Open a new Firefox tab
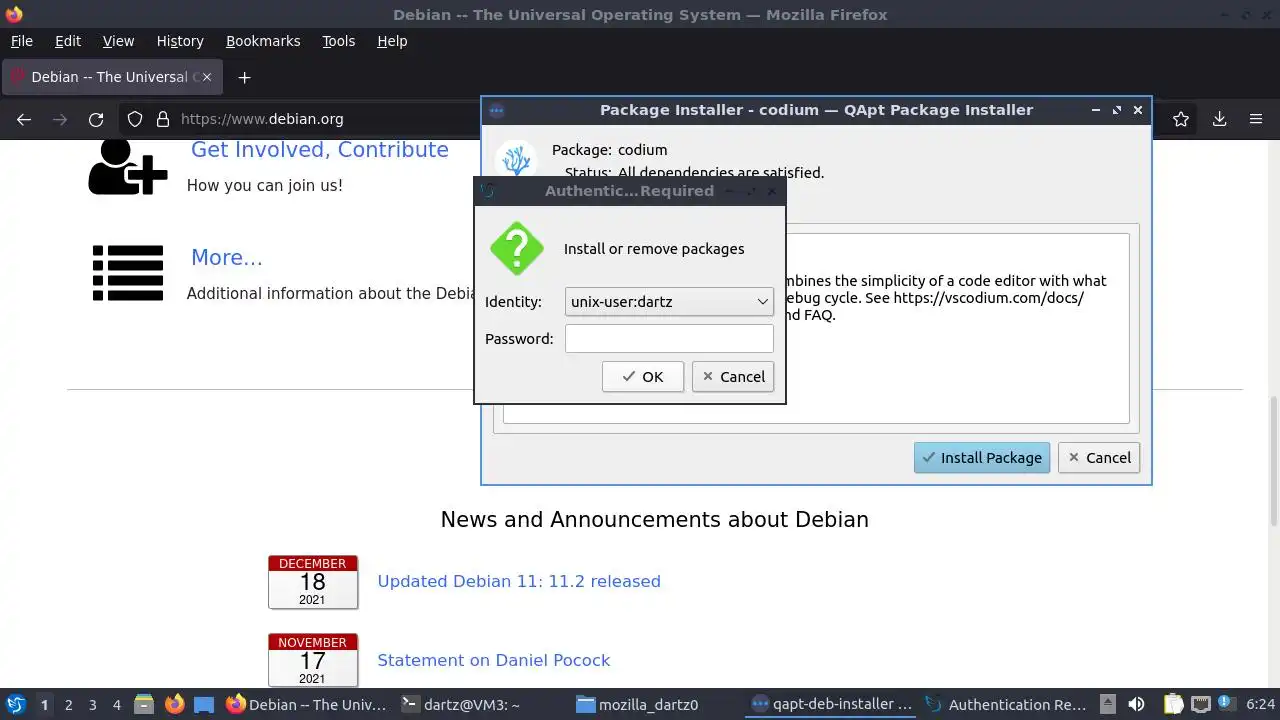Screen dimensions: 1280x720 pos(244,77)
